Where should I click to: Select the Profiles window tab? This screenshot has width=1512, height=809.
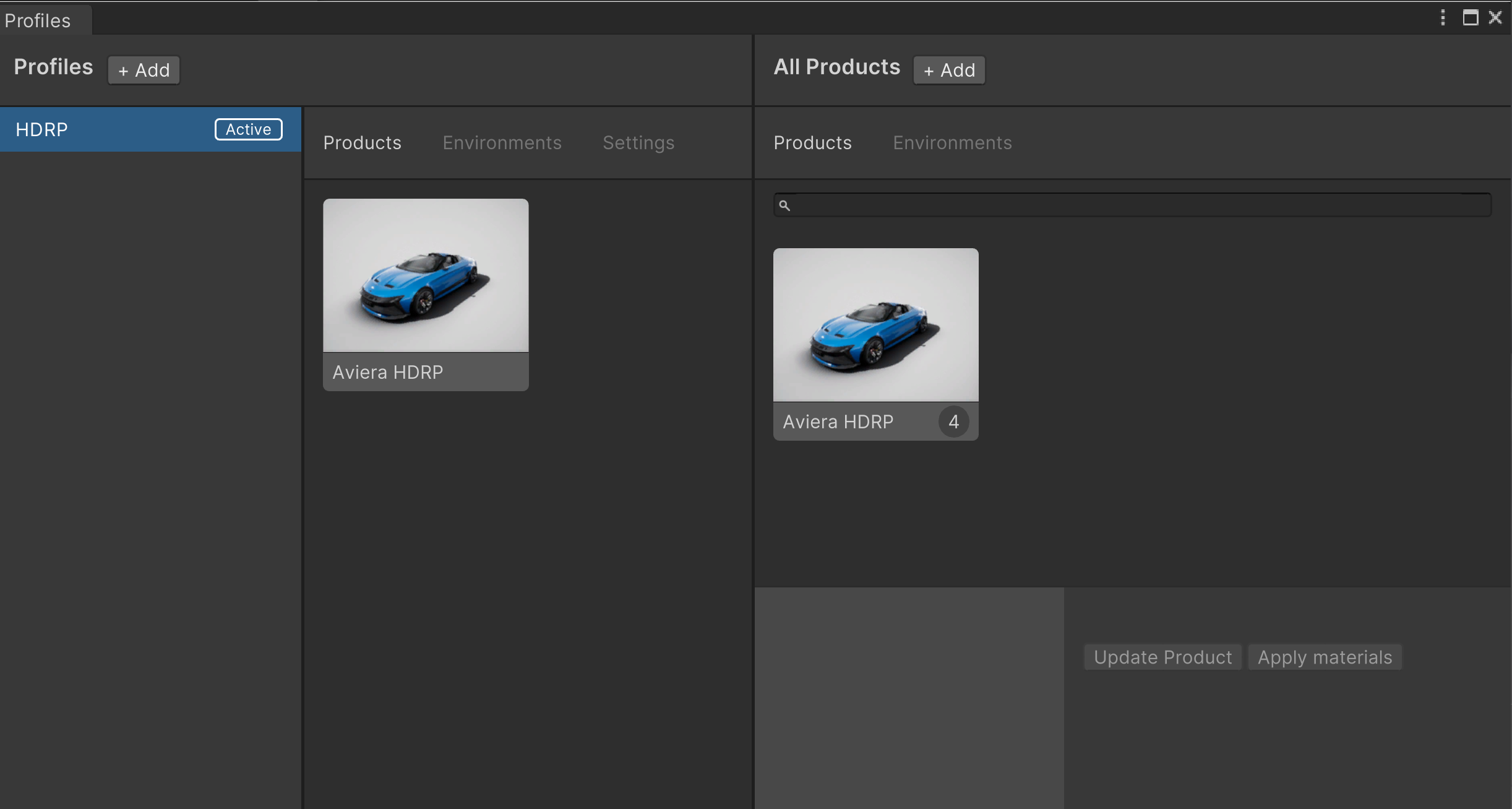click(37, 20)
